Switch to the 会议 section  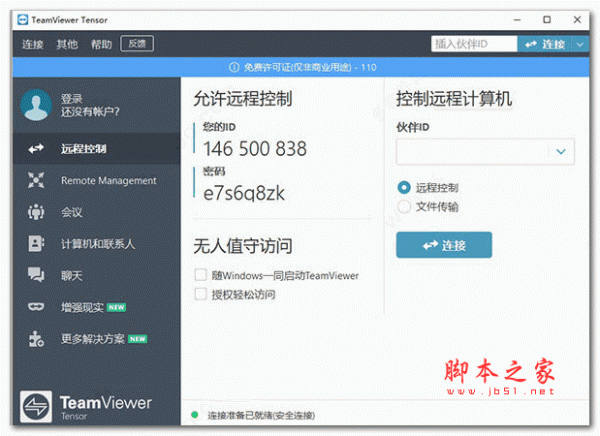[x=97, y=212]
